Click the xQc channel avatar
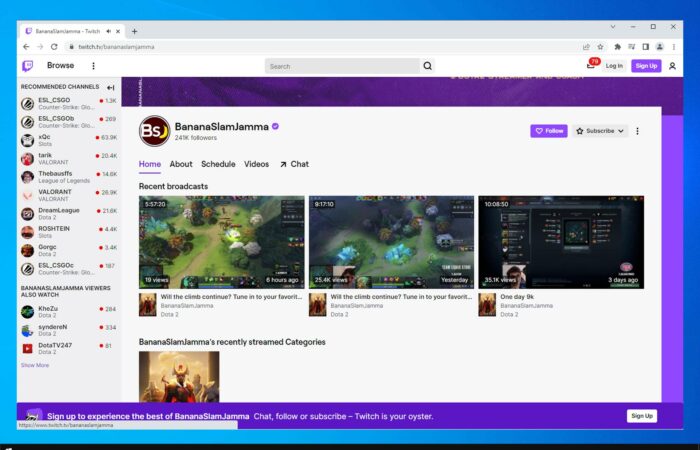Screen dimensions: 700x450 pos(27,140)
